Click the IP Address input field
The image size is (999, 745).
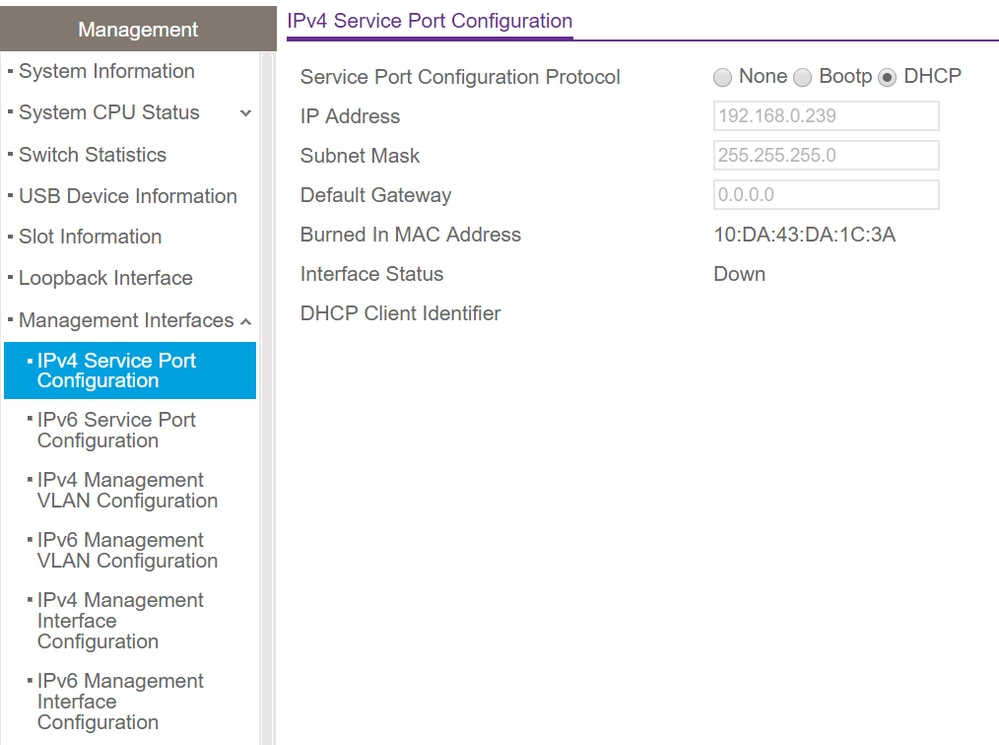coord(826,116)
